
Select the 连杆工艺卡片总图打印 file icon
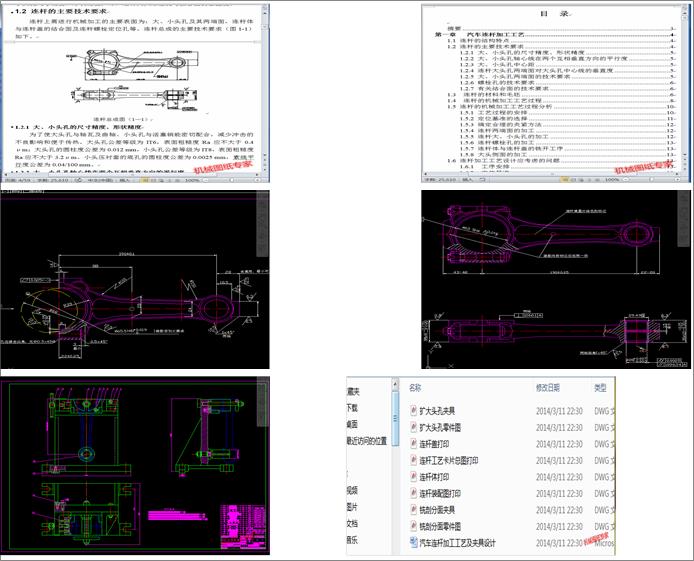click(x=415, y=460)
